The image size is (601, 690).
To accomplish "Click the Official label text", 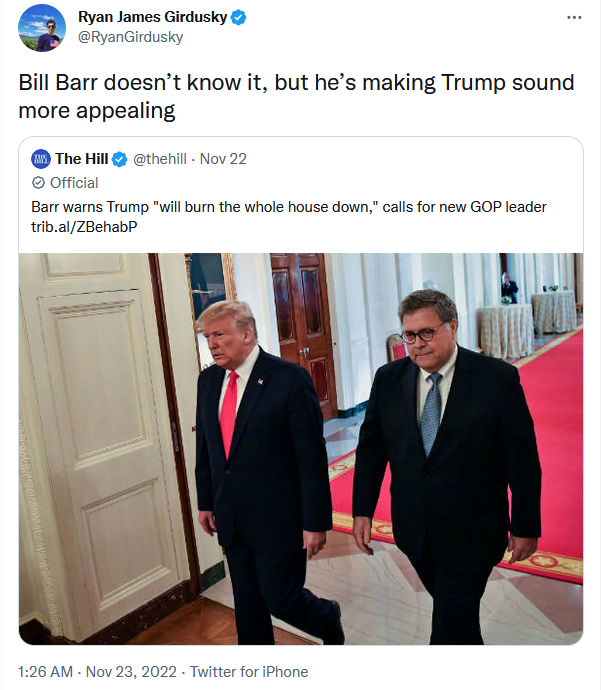I will coord(74,183).
